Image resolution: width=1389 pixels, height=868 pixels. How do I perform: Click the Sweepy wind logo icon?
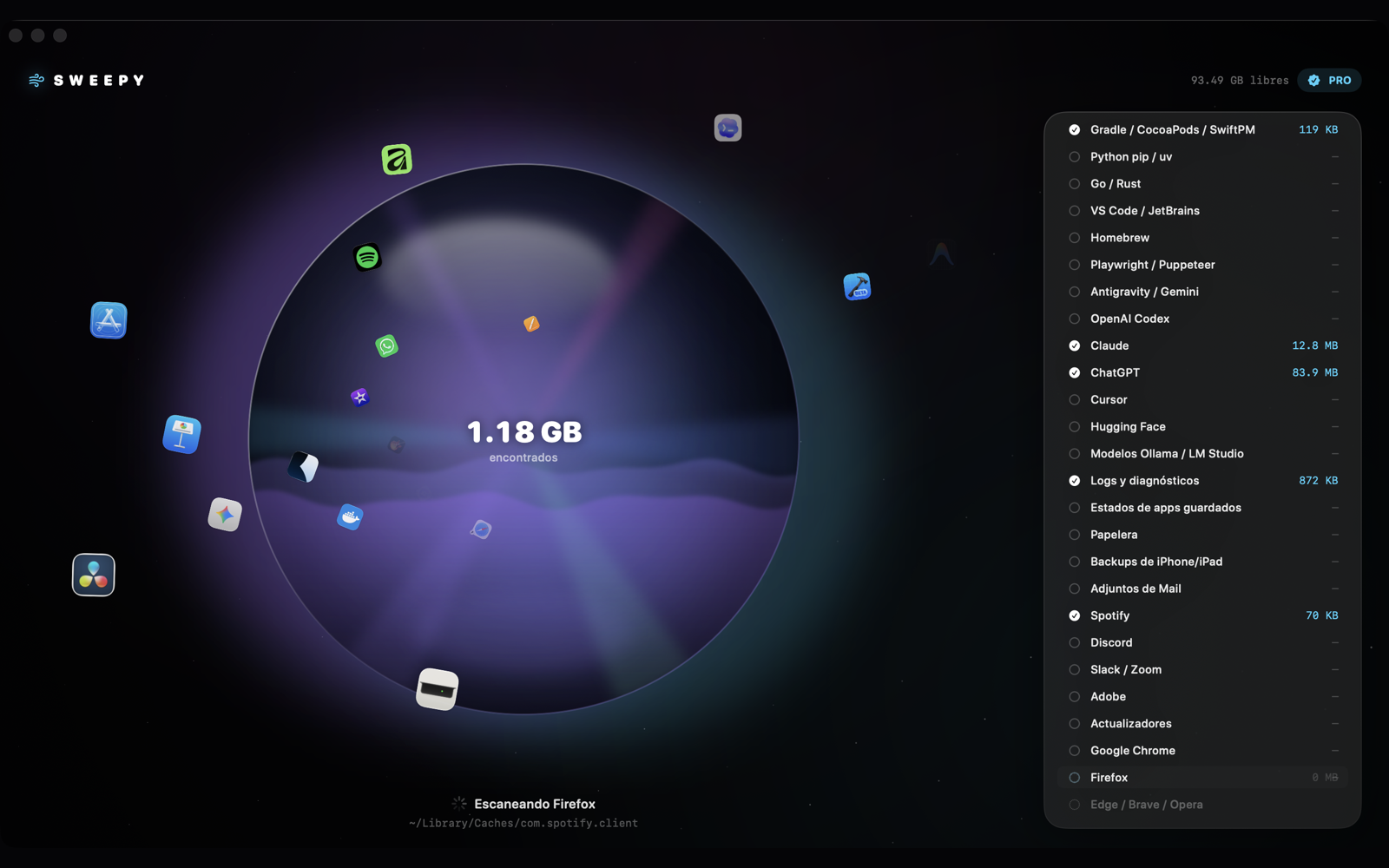[x=36, y=80]
